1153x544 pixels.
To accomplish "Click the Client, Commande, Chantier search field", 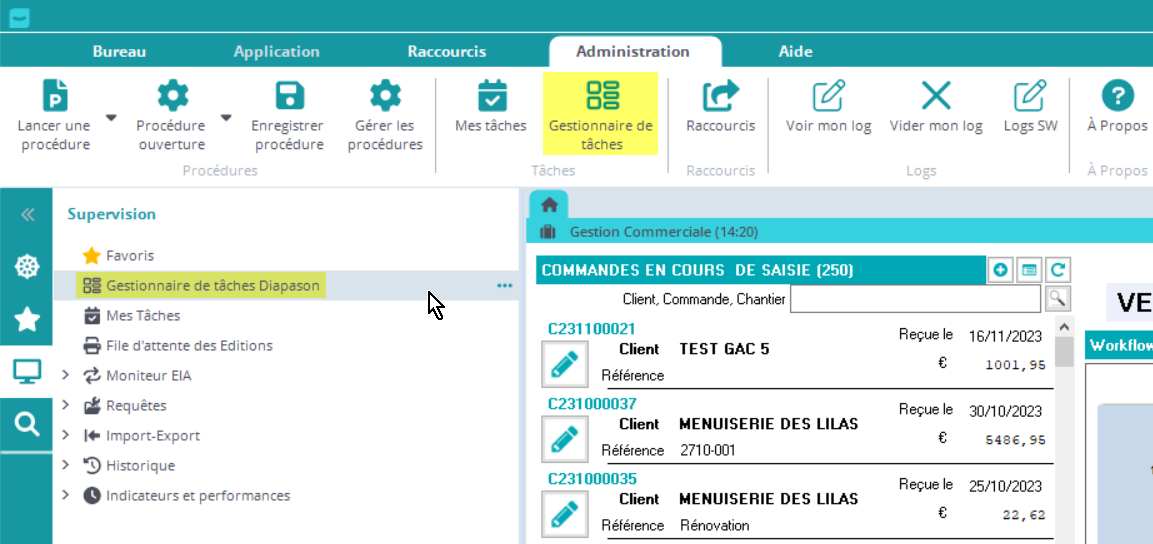I will pos(915,299).
